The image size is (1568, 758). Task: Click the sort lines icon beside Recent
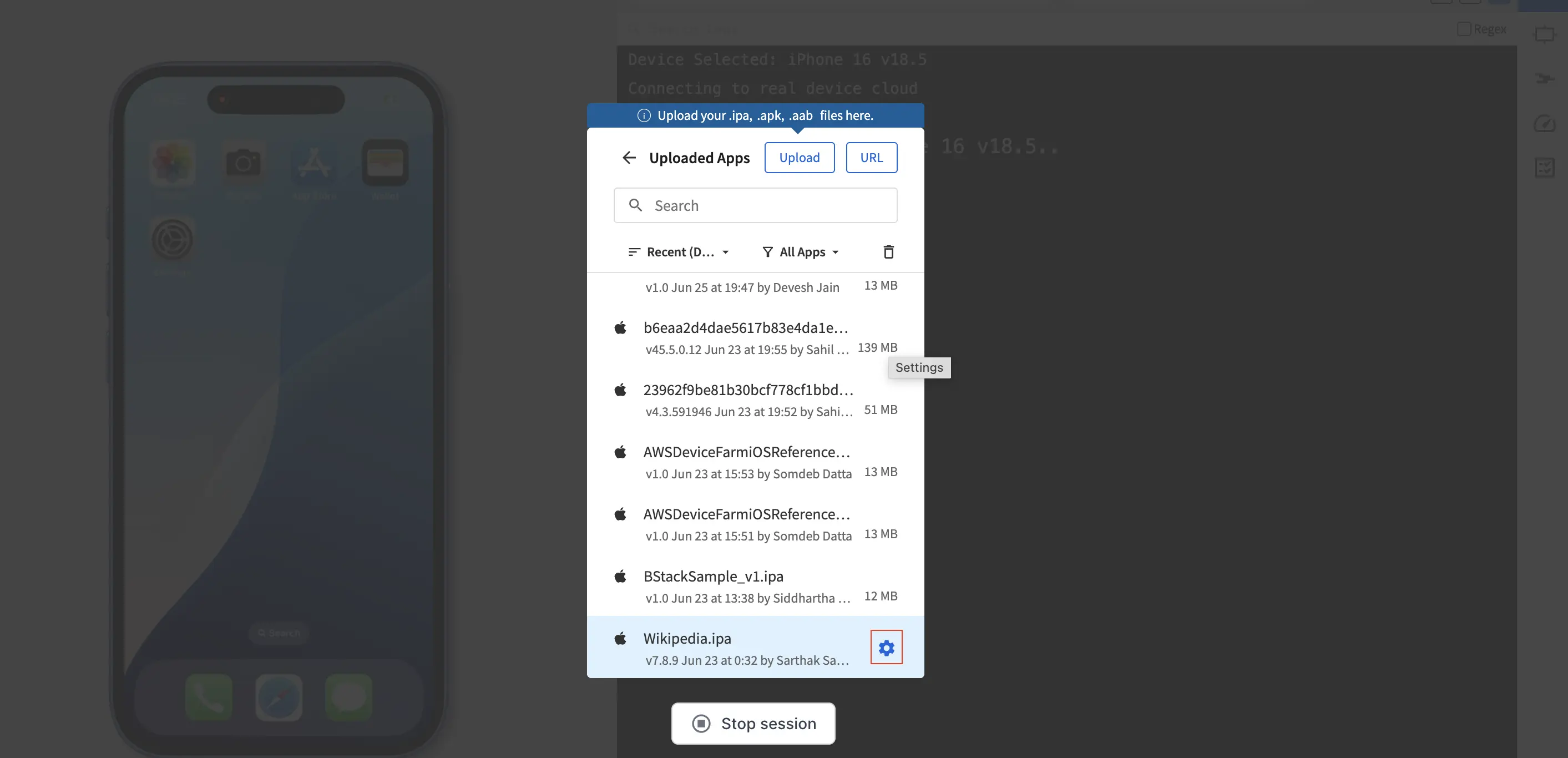pos(634,252)
